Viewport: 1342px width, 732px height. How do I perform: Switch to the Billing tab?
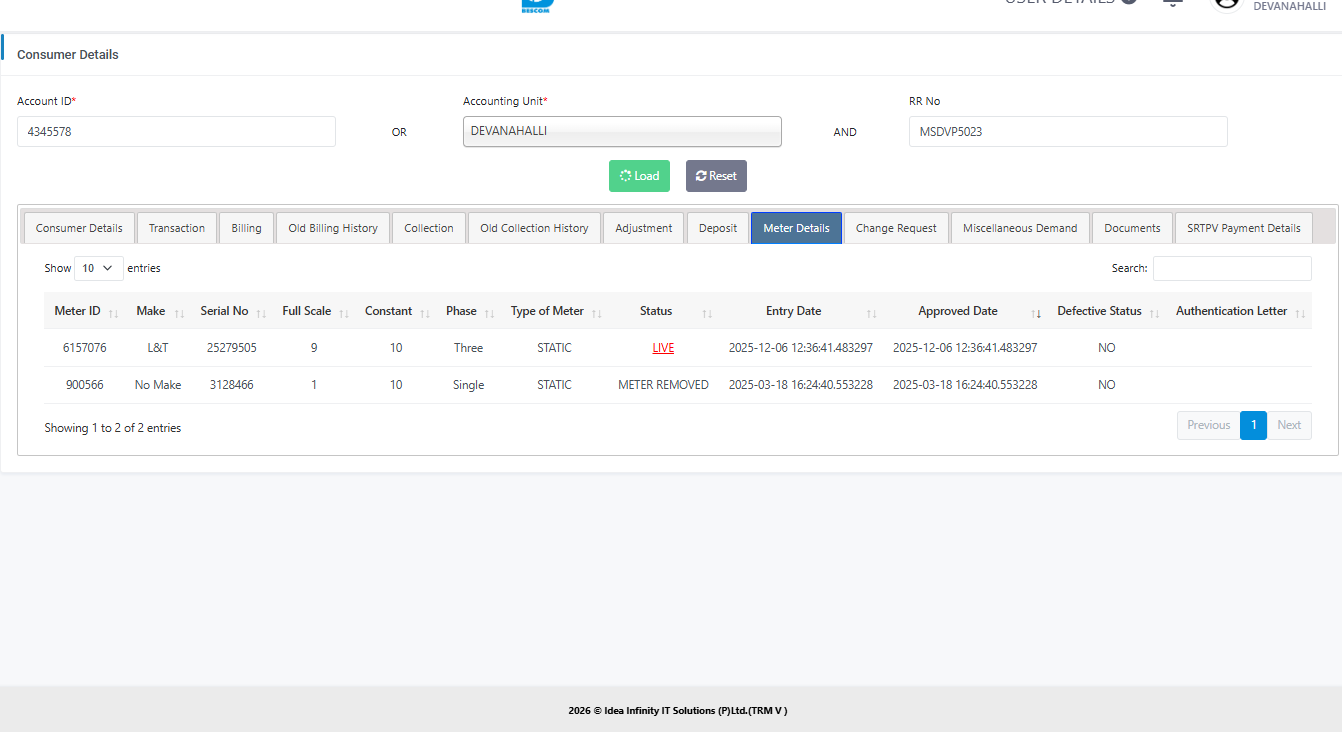coord(246,228)
